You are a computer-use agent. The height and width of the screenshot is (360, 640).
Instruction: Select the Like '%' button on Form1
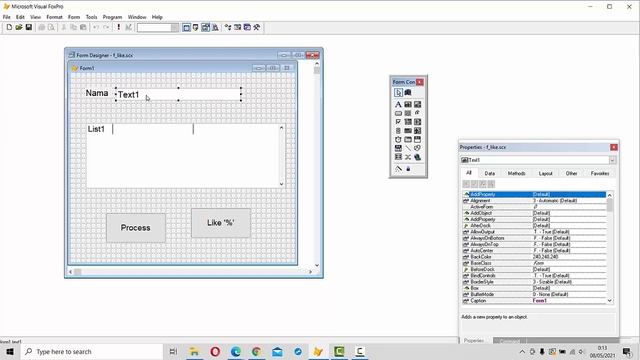[221, 223]
